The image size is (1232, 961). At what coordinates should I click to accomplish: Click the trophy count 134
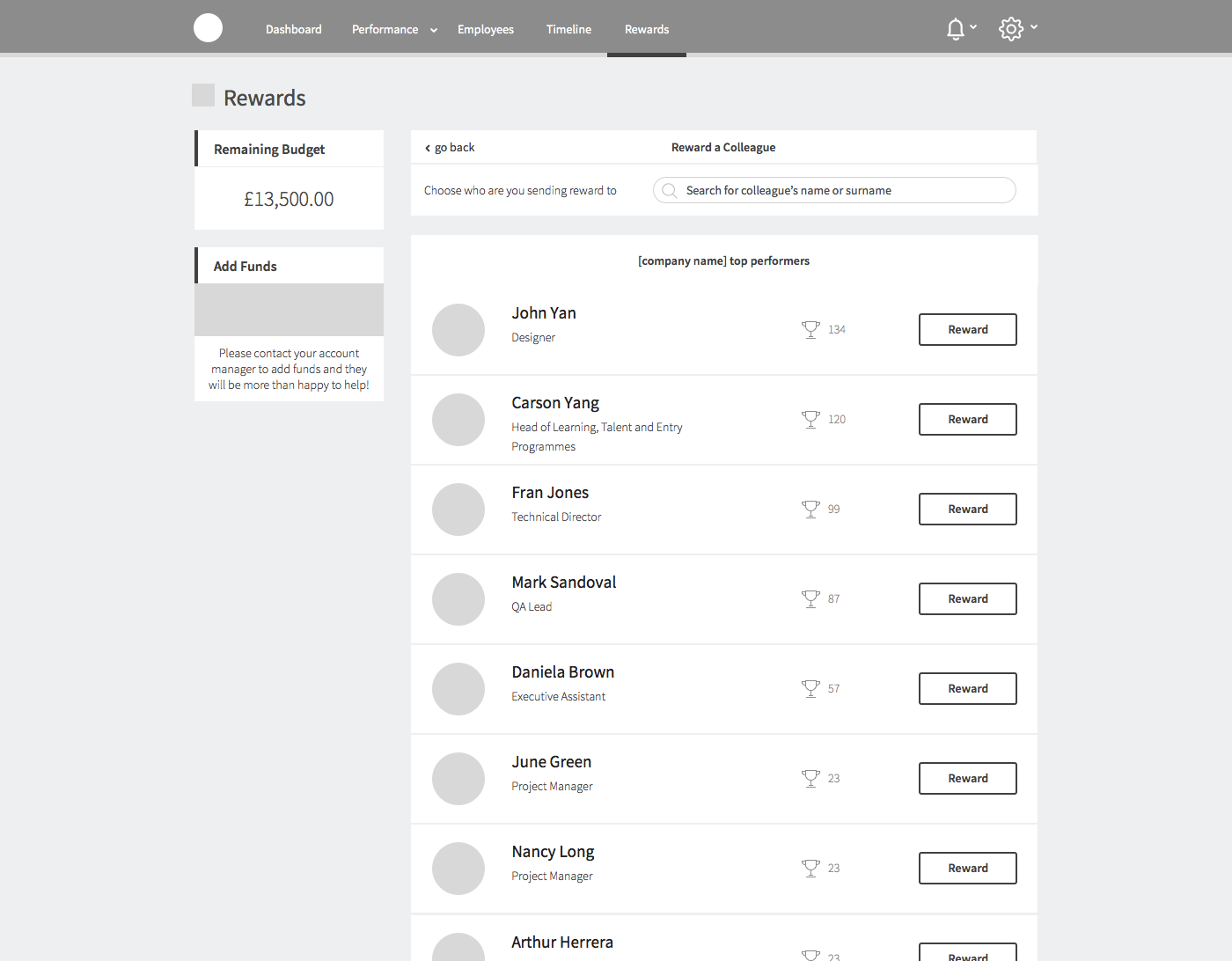click(837, 329)
